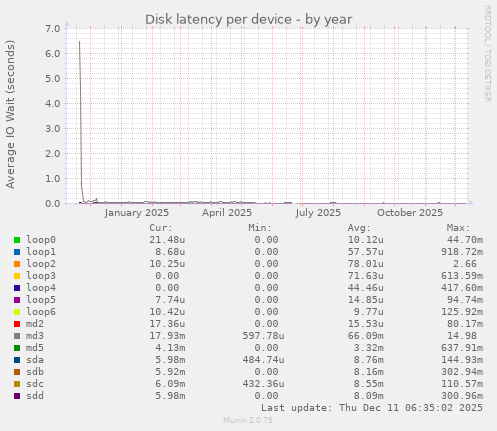
Task: Click the md3 latency spike peak in graph
Action: pos(79,42)
